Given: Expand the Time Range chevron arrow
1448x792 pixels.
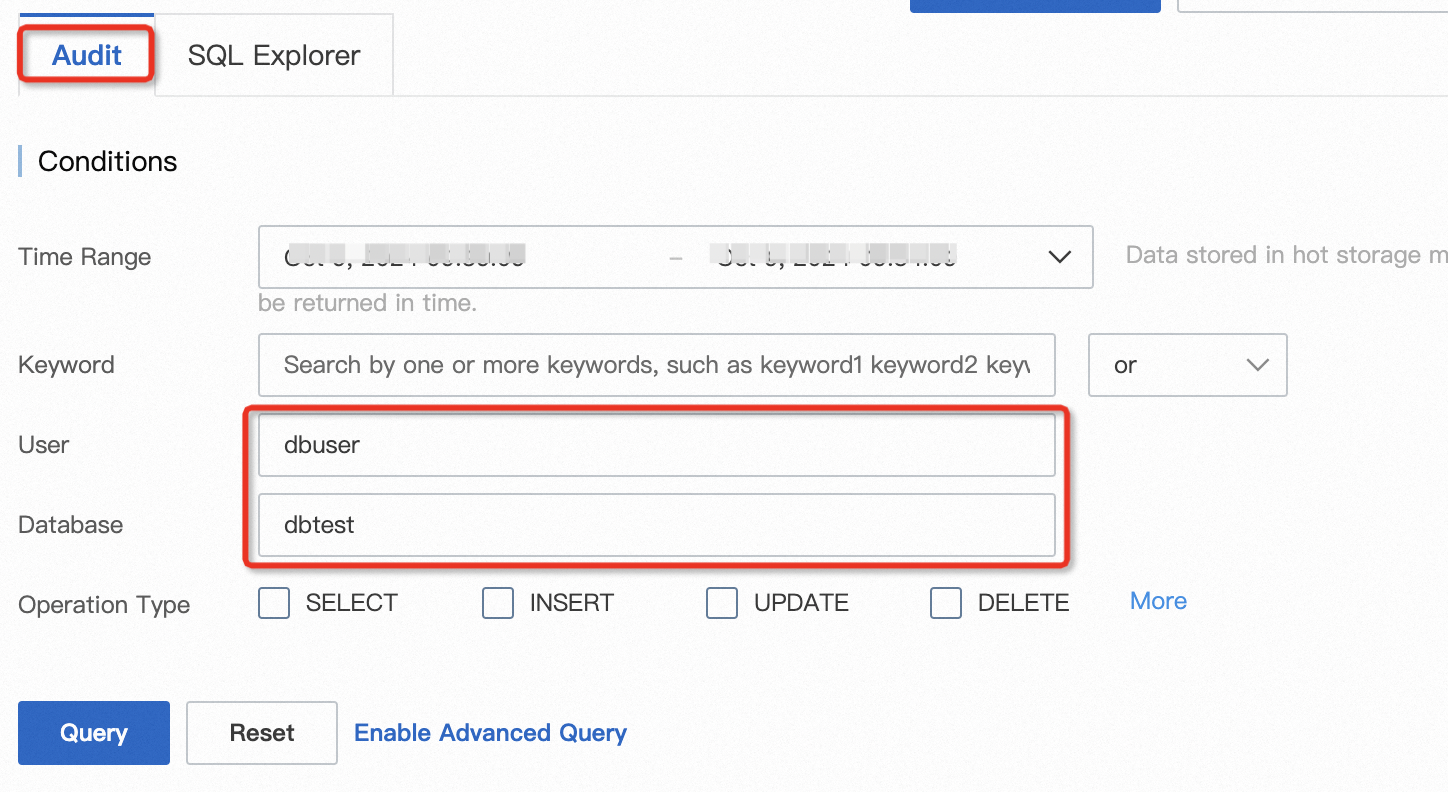Looking at the screenshot, I should pos(1059,257).
